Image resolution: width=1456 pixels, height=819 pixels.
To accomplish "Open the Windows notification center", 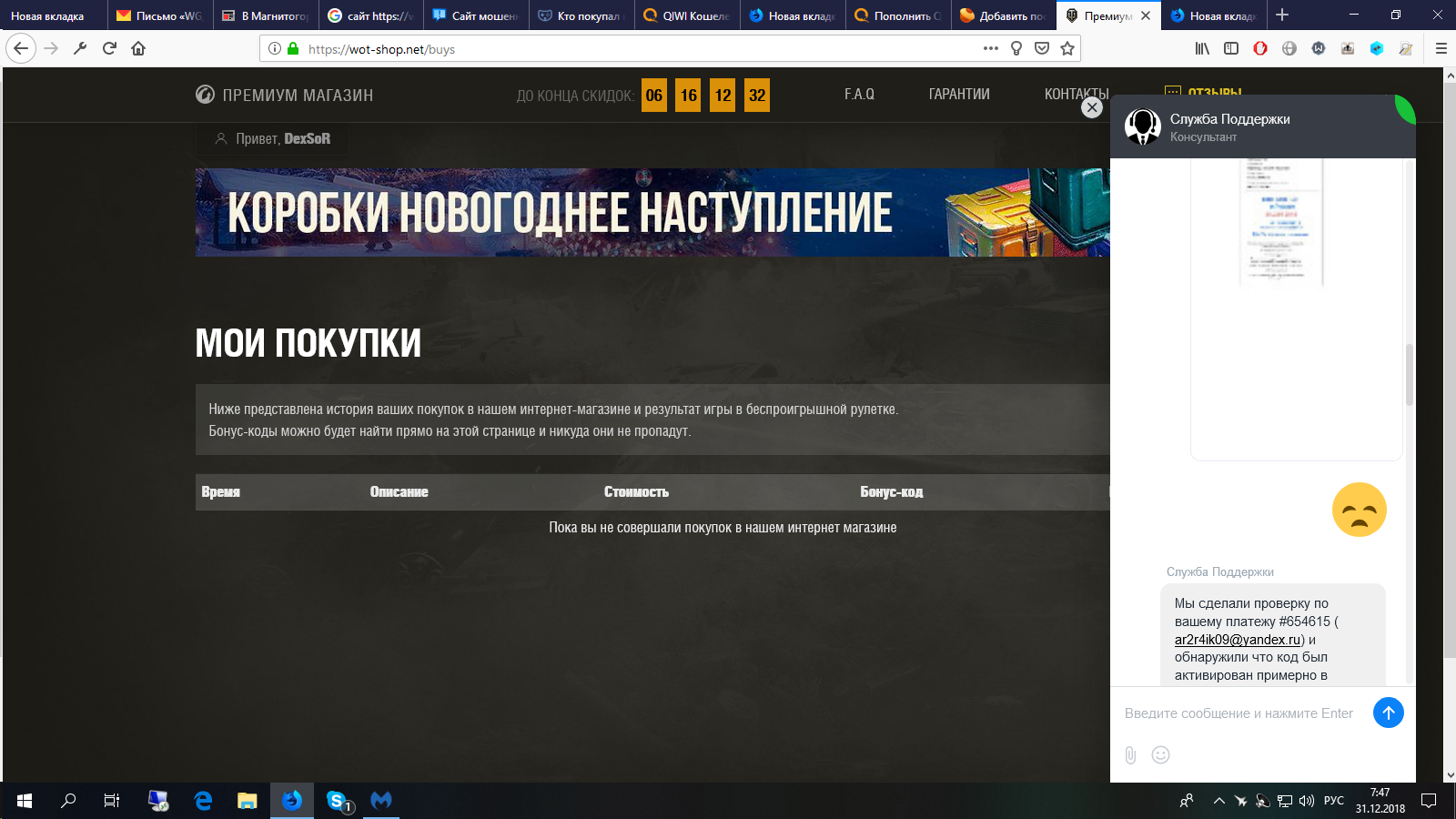I will pyautogui.click(x=1429, y=801).
